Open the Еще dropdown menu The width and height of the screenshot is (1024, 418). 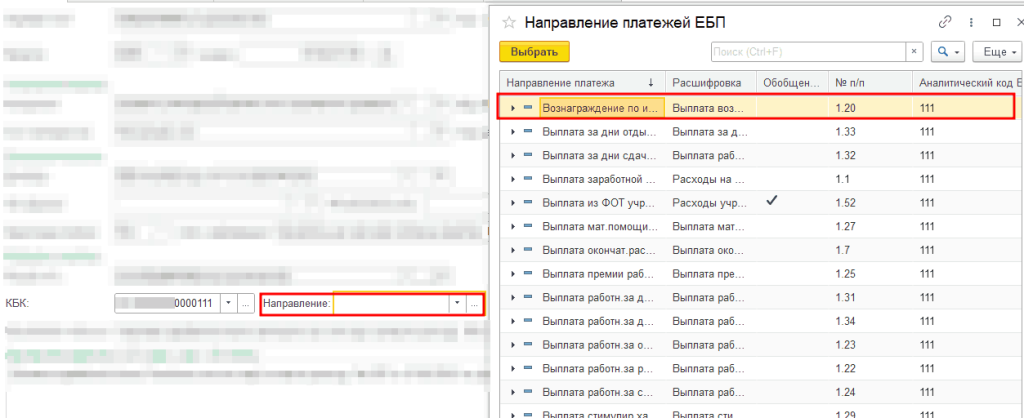point(997,52)
